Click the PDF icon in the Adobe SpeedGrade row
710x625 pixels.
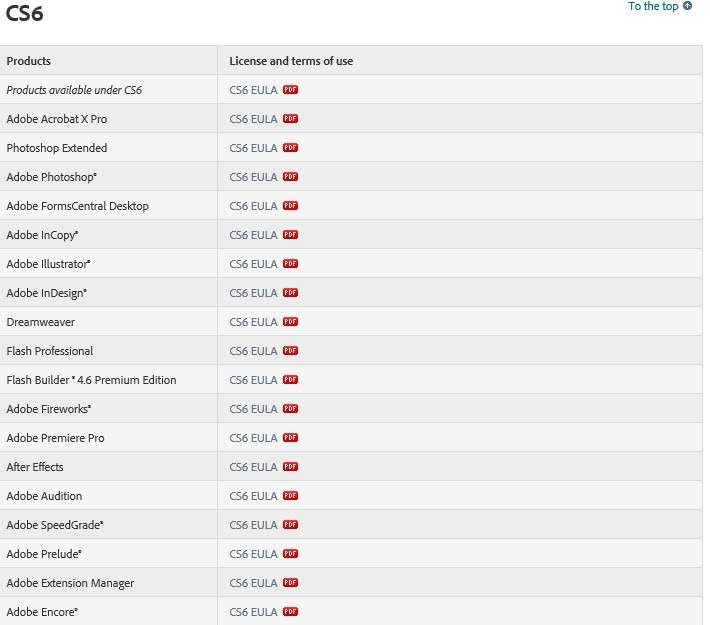point(290,524)
